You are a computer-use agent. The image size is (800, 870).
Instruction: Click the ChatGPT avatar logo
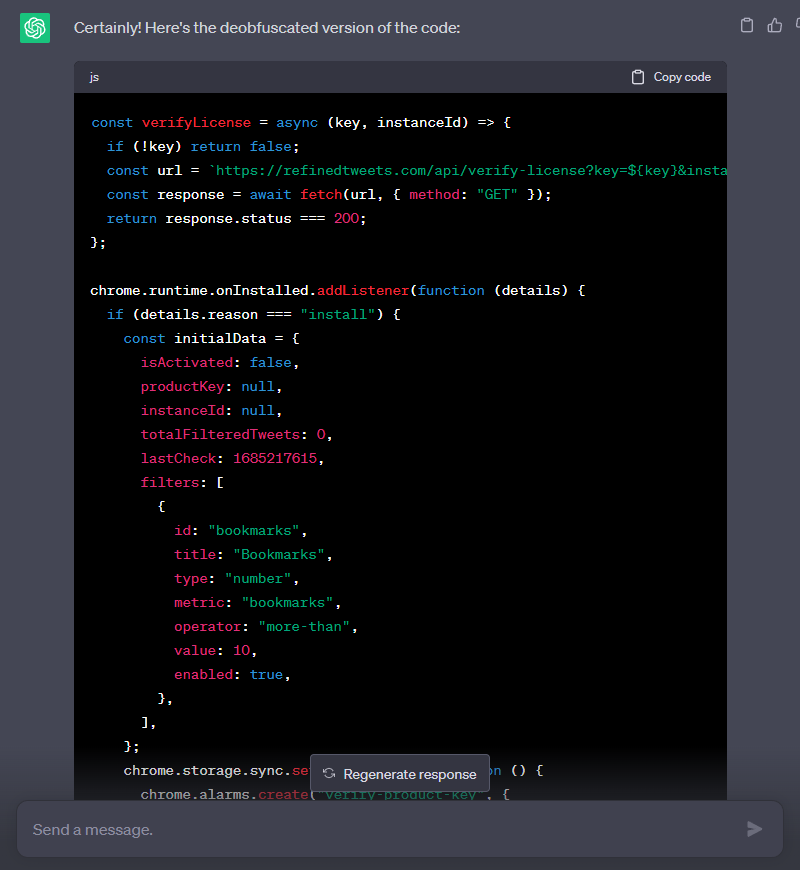click(35, 28)
